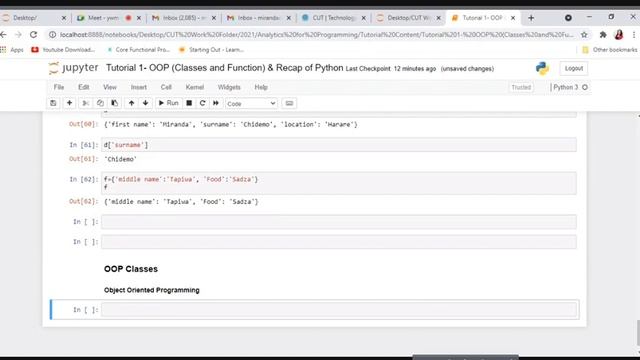
Task: Copy selected cells icon
Action: pyautogui.click(x=100, y=103)
